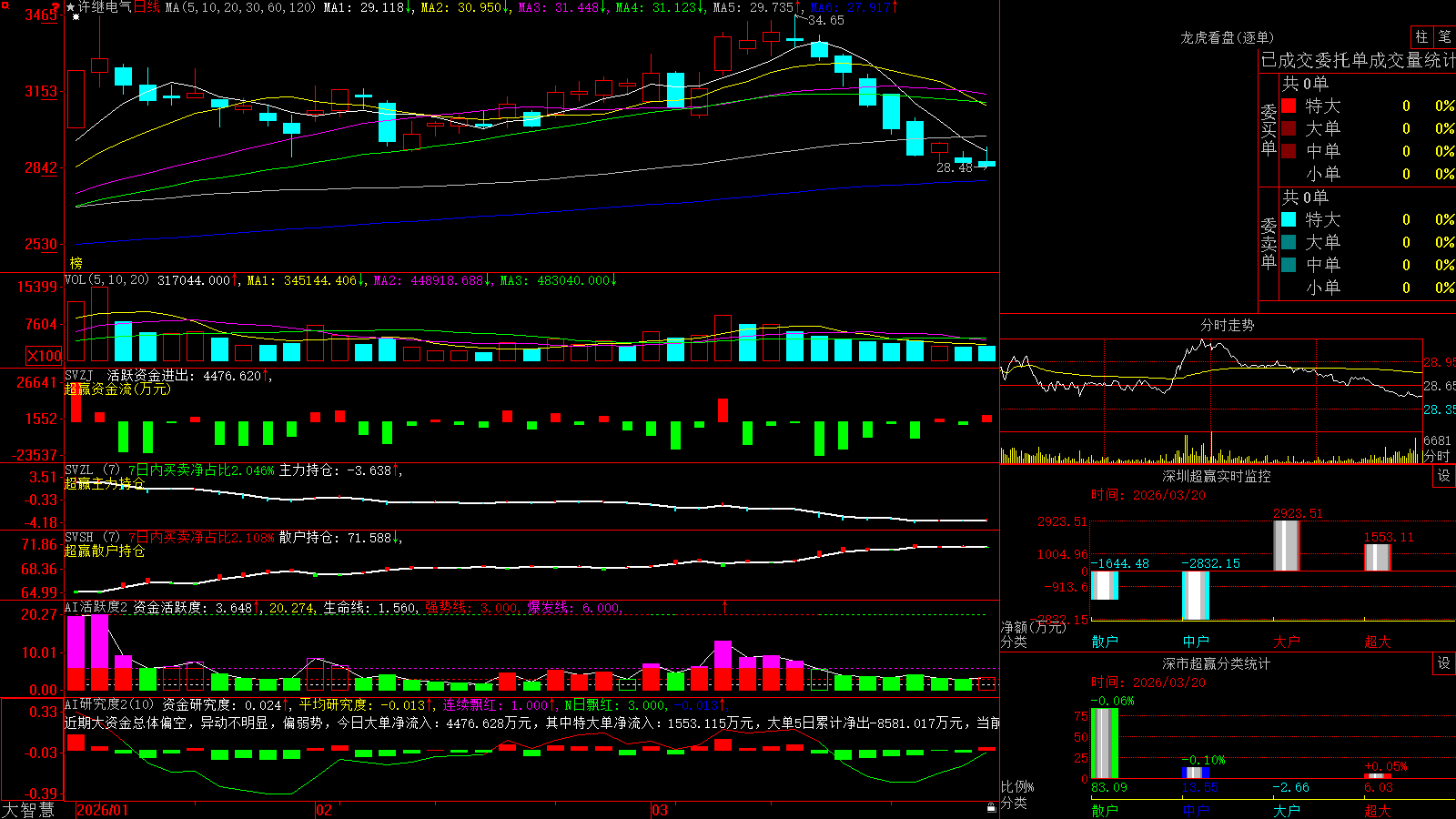Click the red square icon in top-left corner

(x=5, y=5)
